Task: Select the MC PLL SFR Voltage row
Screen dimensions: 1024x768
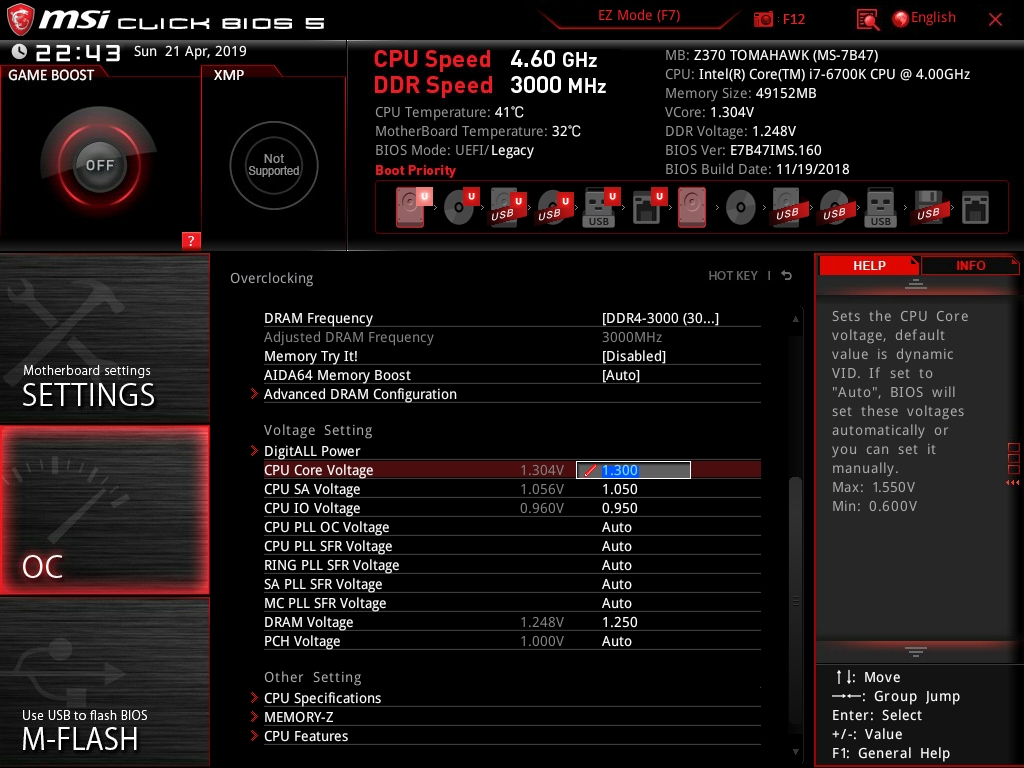Action: pyautogui.click(x=512, y=603)
